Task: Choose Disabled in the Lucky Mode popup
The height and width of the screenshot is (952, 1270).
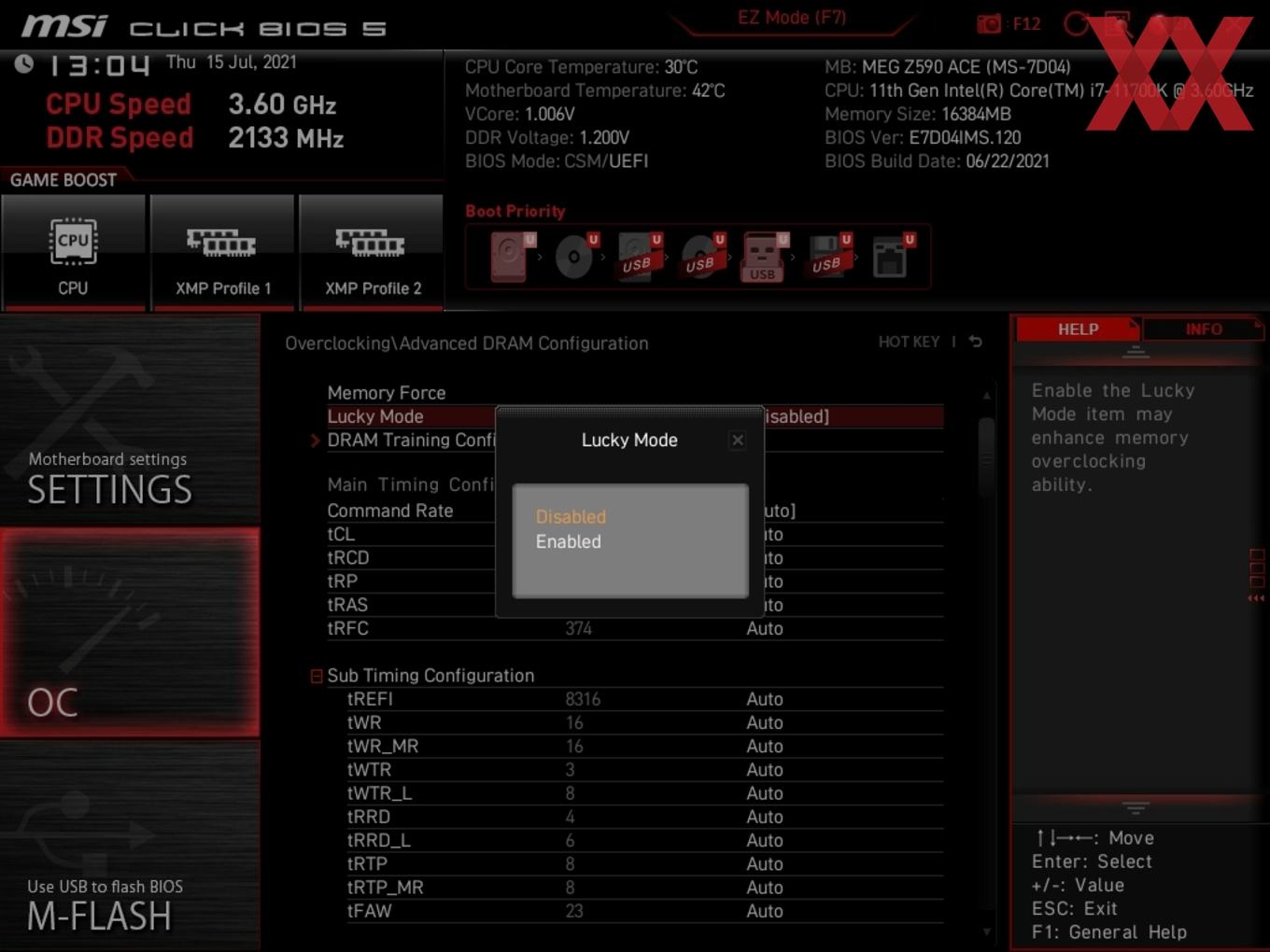Action: [x=571, y=516]
